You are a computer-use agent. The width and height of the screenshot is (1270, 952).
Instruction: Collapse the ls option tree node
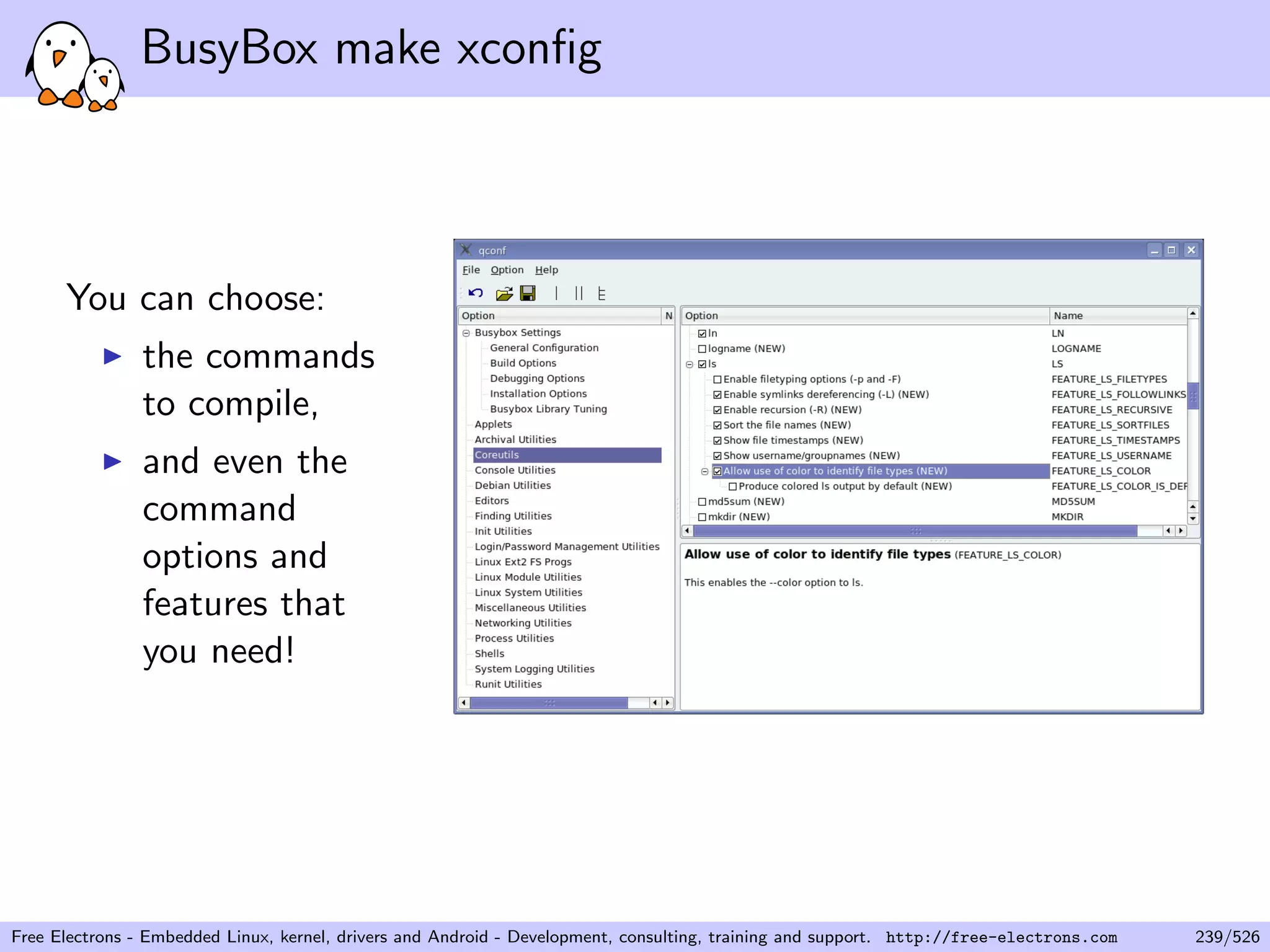(x=689, y=364)
